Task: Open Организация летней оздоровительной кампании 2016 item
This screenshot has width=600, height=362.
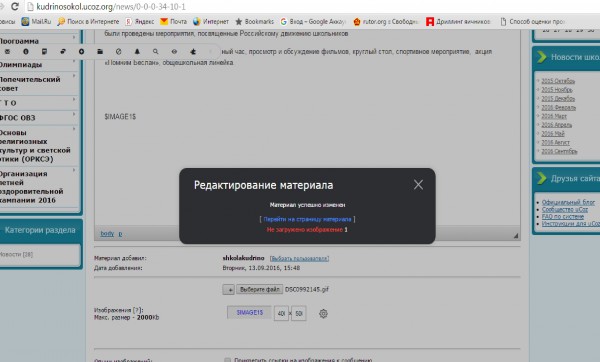Action: pos(31,187)
